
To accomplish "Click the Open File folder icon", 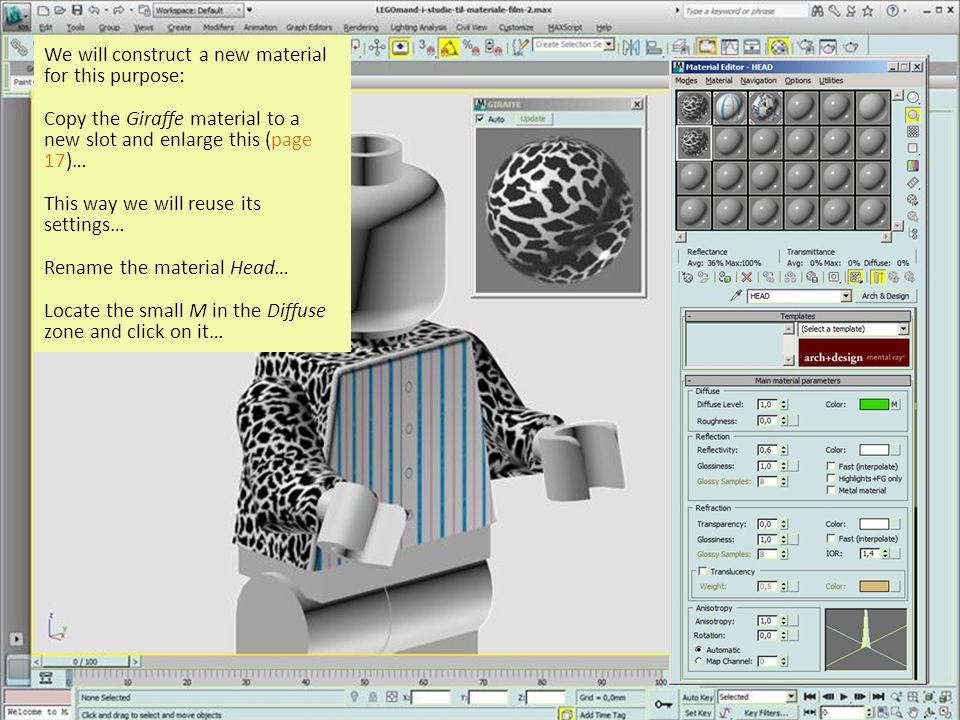I will tap(59, 10).
